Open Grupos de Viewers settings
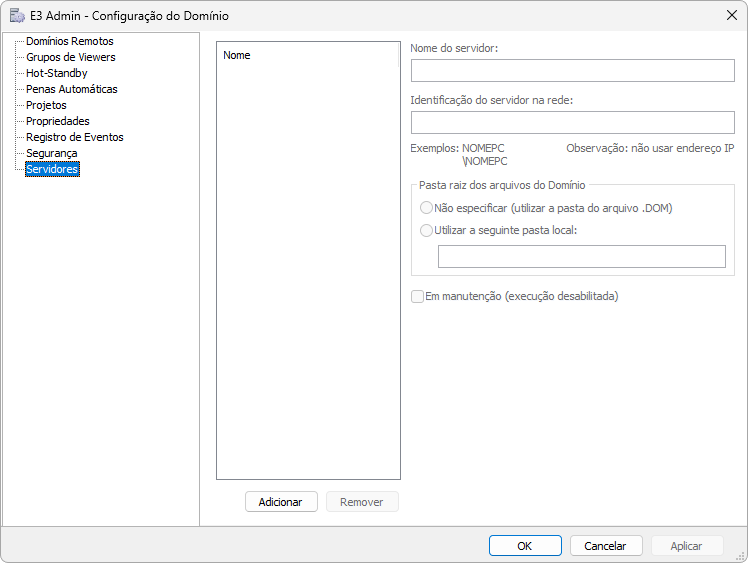748x563 pixels. coord(70,57)
